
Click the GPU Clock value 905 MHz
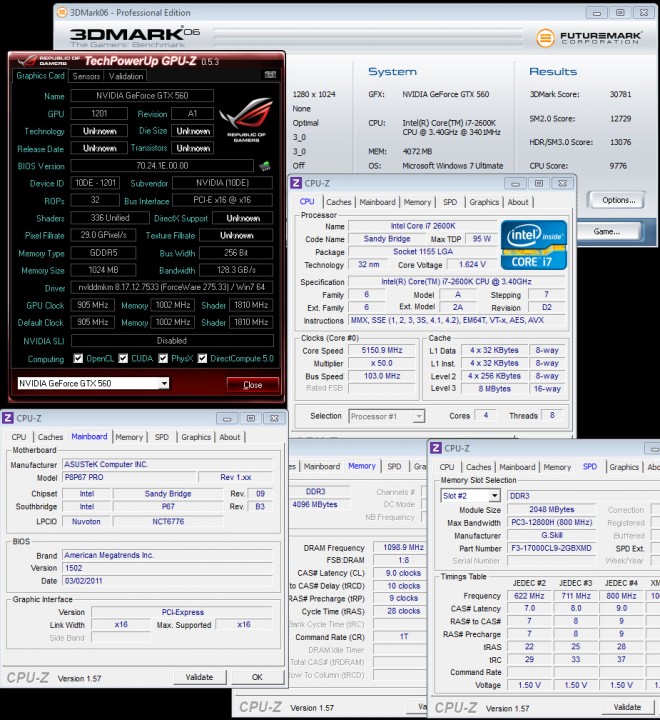[92, 305]
